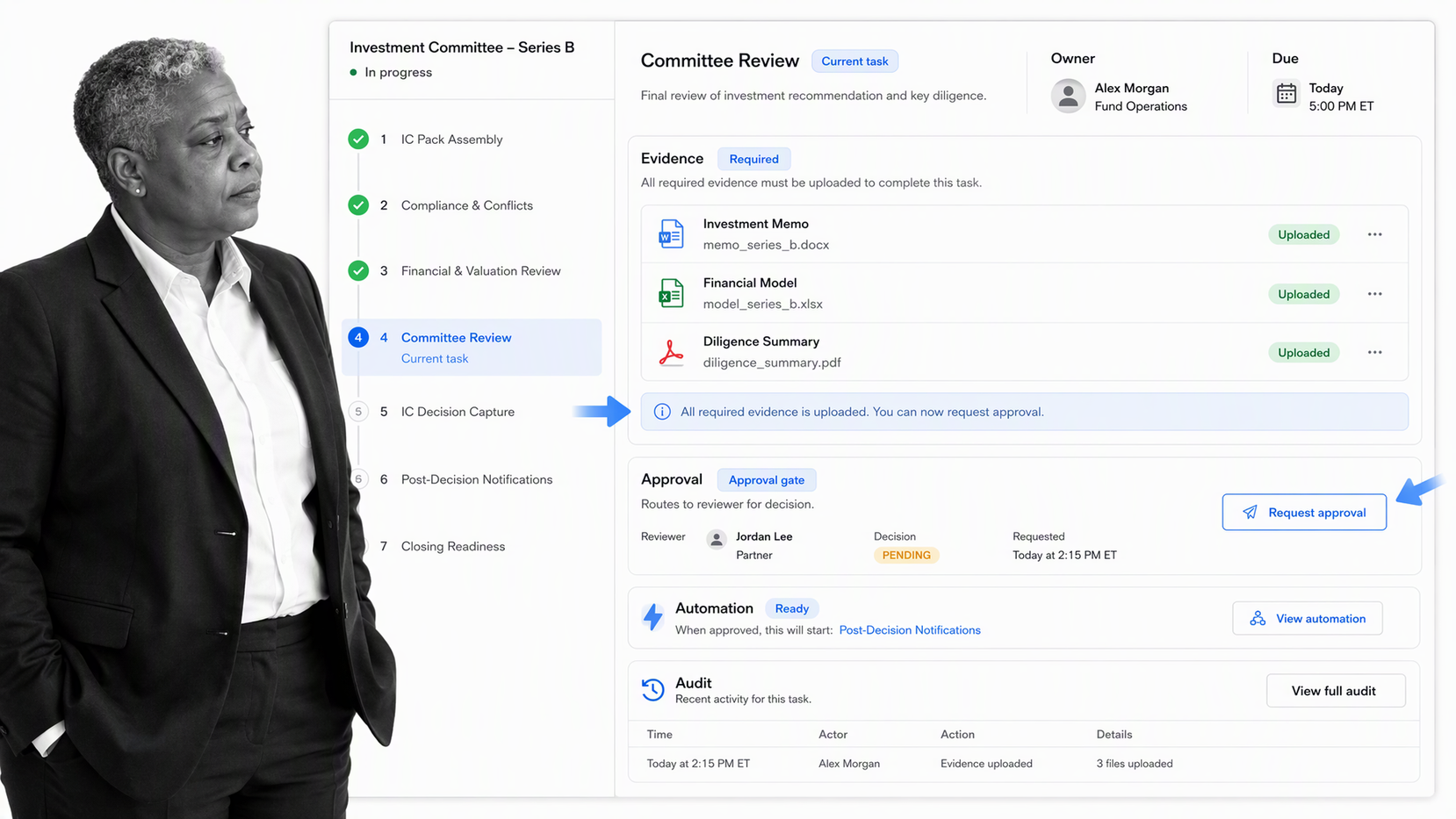Click the Approval gate badge

pyautogui.click(x=767, y=480)
